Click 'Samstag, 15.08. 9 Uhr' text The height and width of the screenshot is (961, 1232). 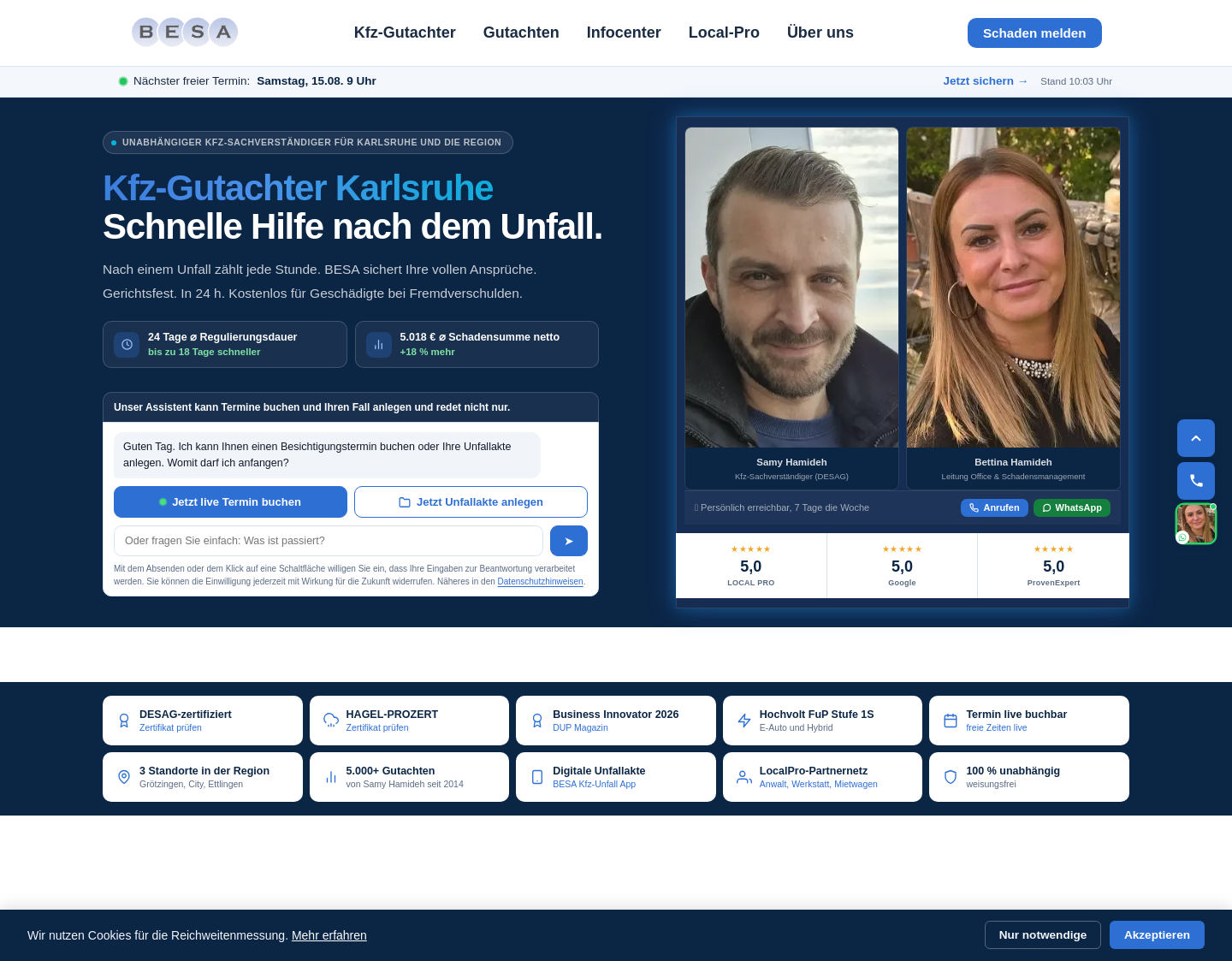317,81
